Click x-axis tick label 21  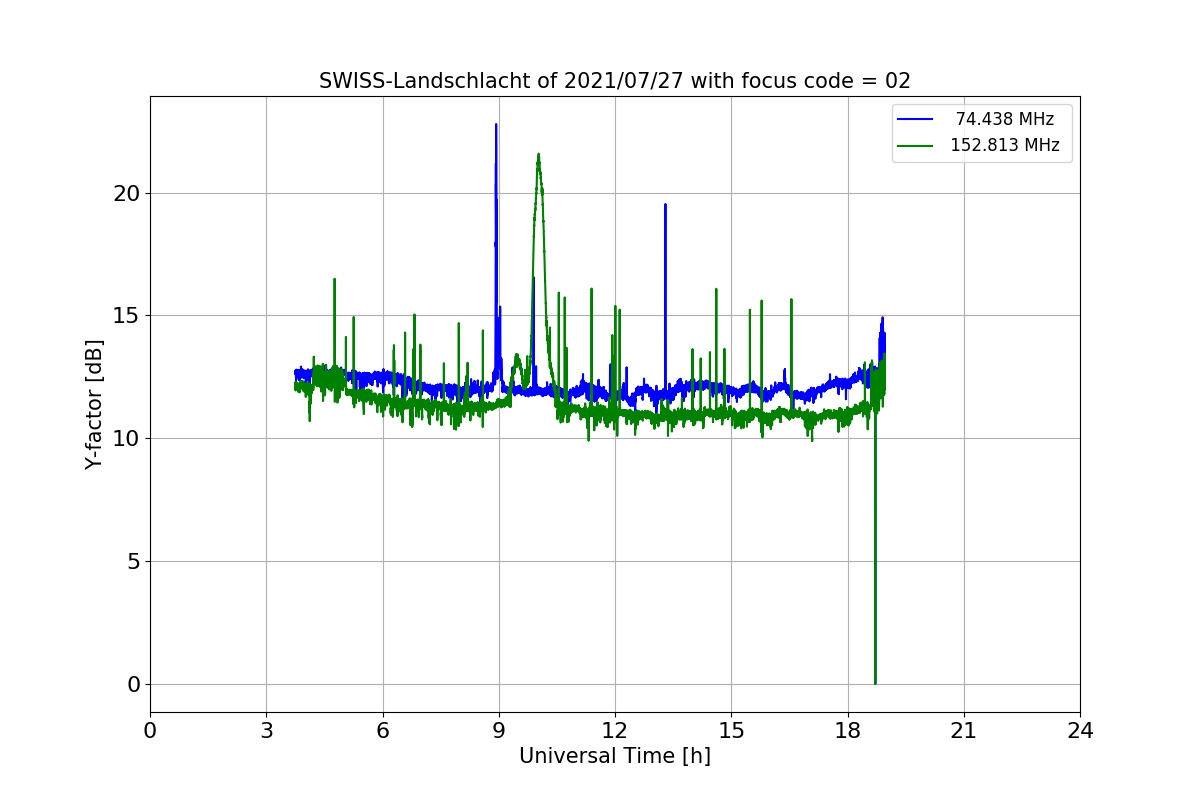click(964, 731)
